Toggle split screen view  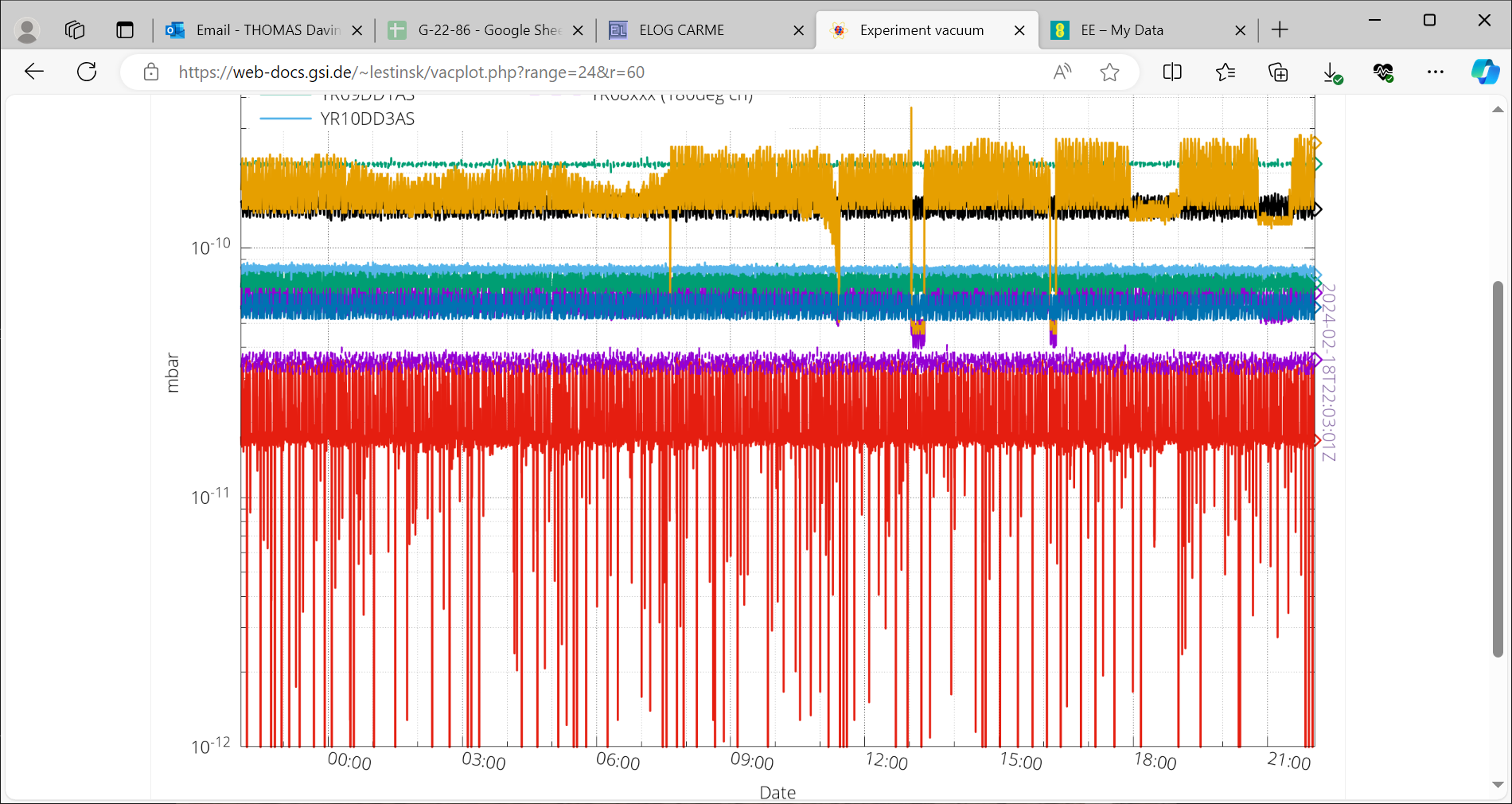click(1172, 72)
